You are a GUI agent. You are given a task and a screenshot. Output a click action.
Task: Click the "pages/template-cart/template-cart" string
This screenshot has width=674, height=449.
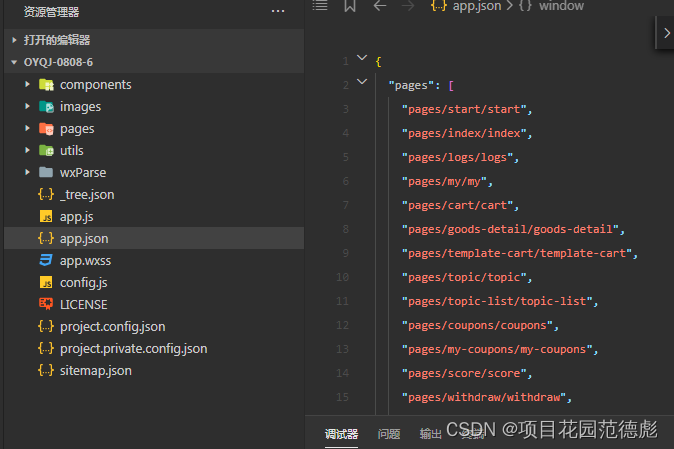[517, 254]
